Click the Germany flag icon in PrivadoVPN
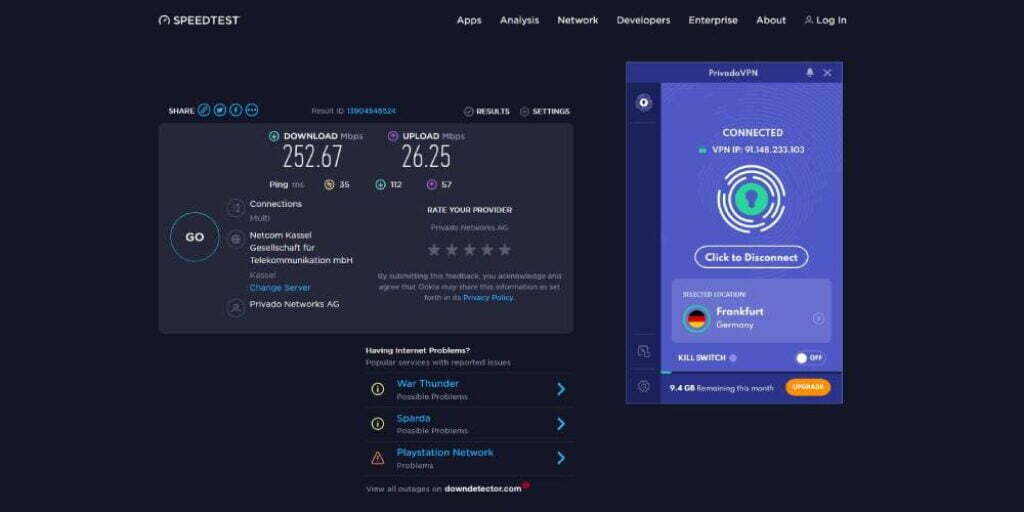Viewport: 1024px width, 512px height. (697, 319)
